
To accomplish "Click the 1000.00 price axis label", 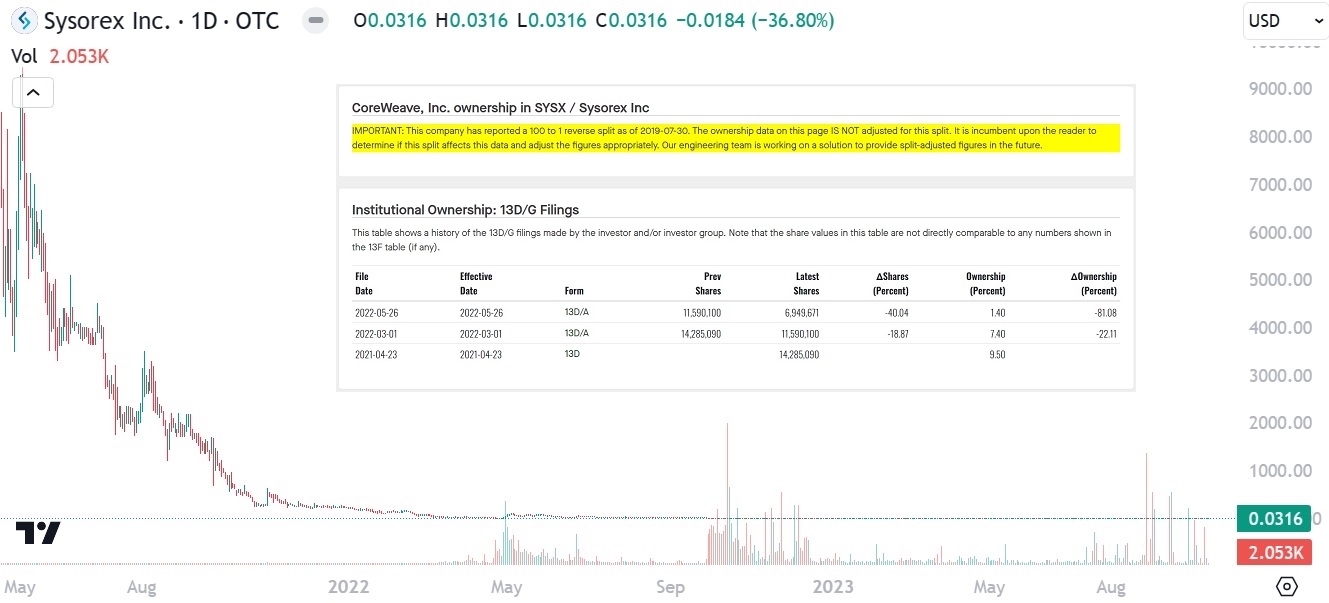I will [1281, 471].
